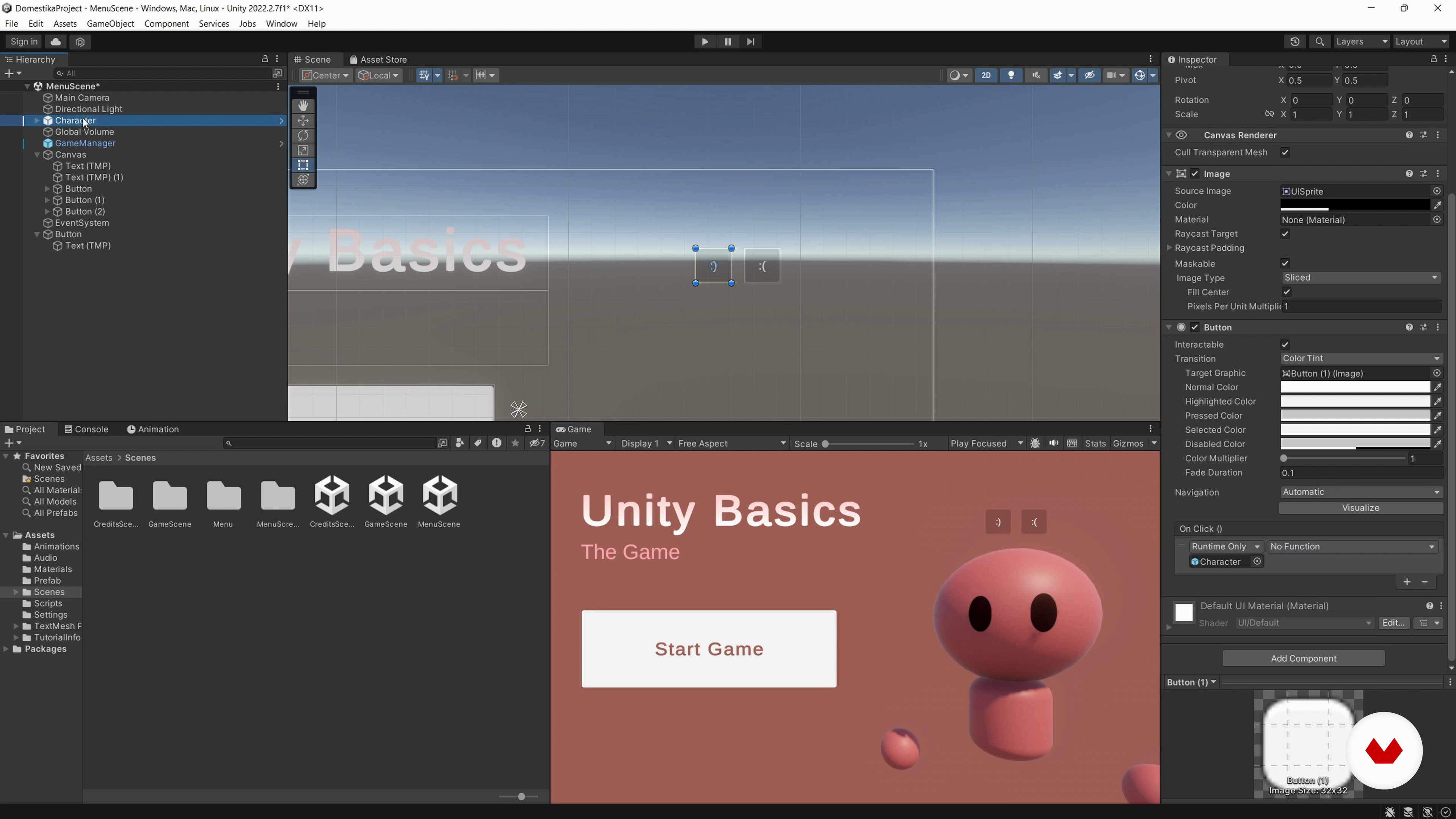Click the Play button in toolbar
Screen dimensions: 1456x819
point(704,41)
